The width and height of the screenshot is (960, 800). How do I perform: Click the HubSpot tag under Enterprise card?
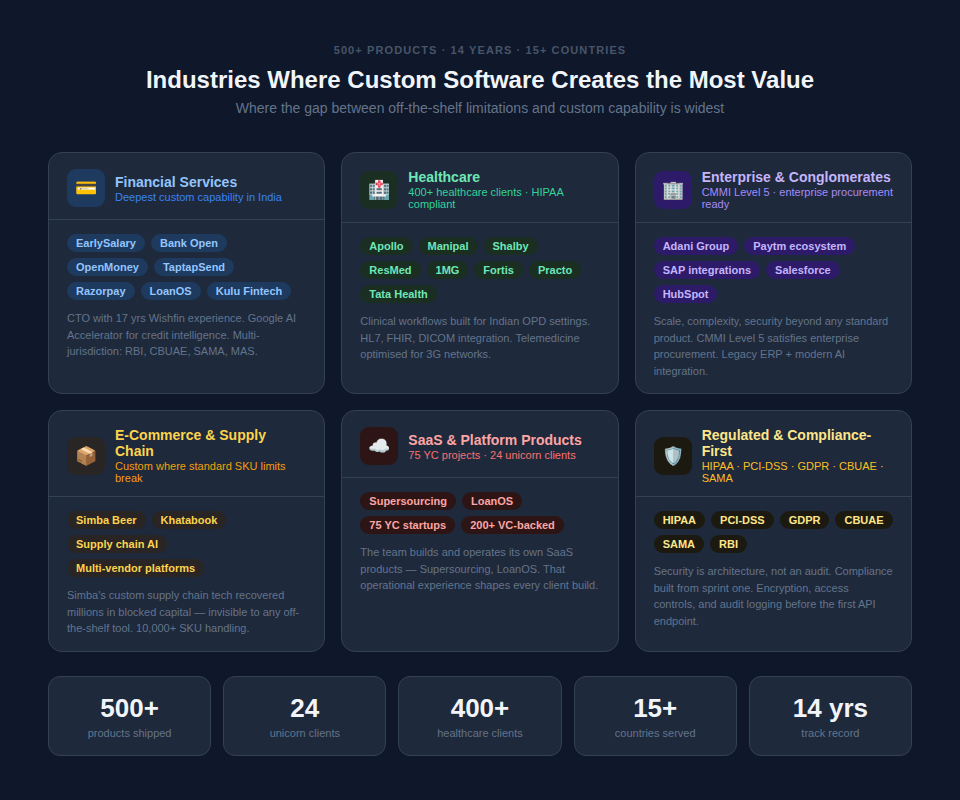tap(685, 294)
